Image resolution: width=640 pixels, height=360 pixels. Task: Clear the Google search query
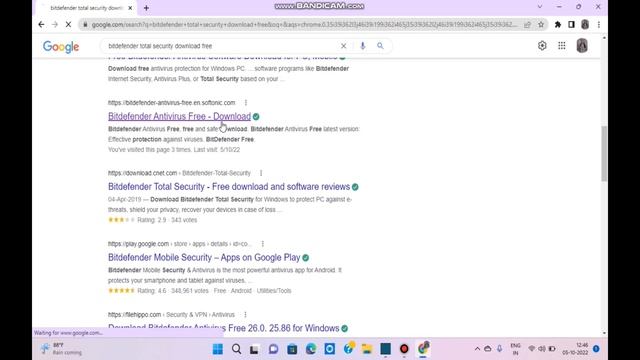click(x=343, y=46)
